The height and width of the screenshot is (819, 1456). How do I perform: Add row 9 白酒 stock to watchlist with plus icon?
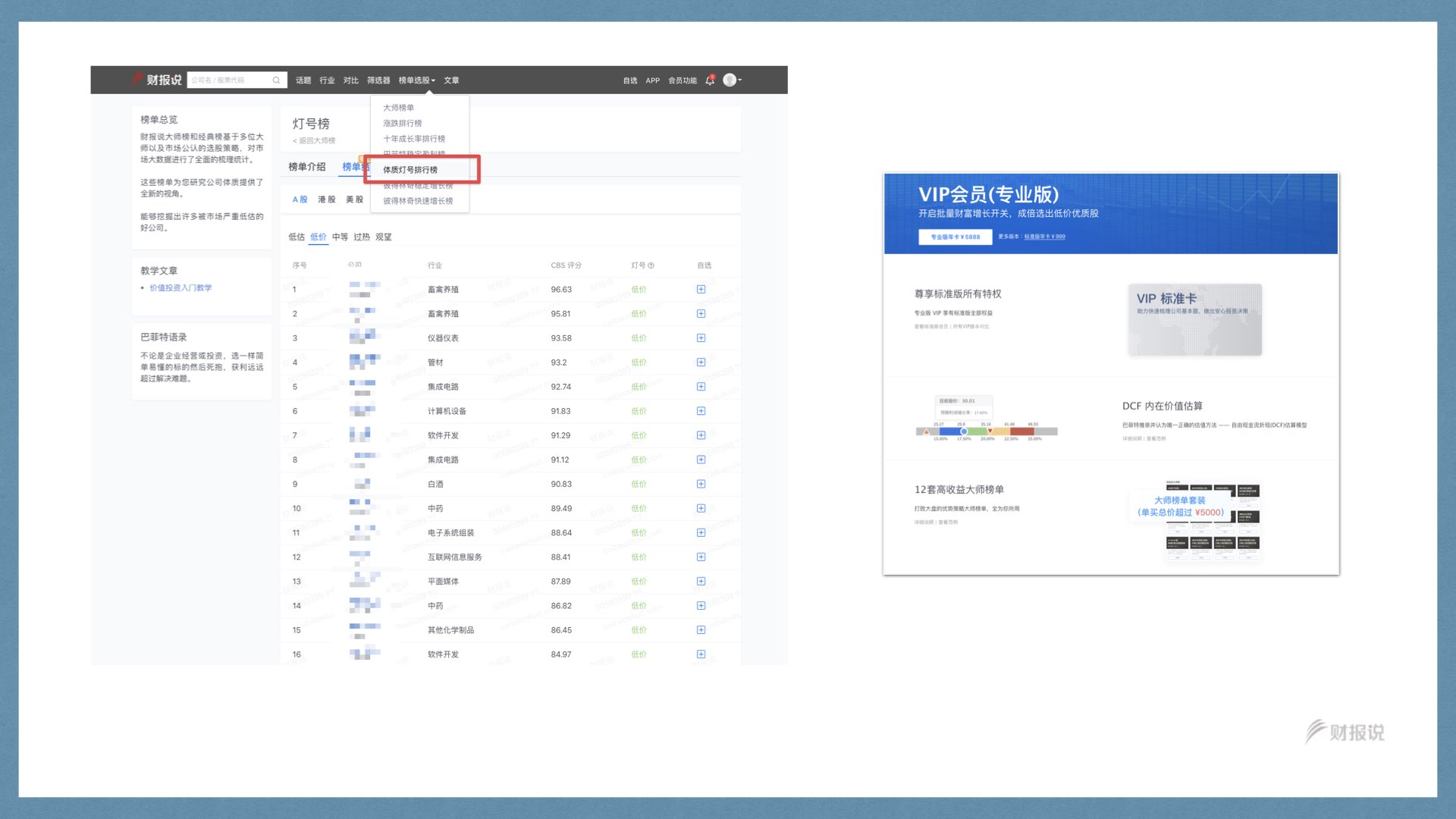701,484
